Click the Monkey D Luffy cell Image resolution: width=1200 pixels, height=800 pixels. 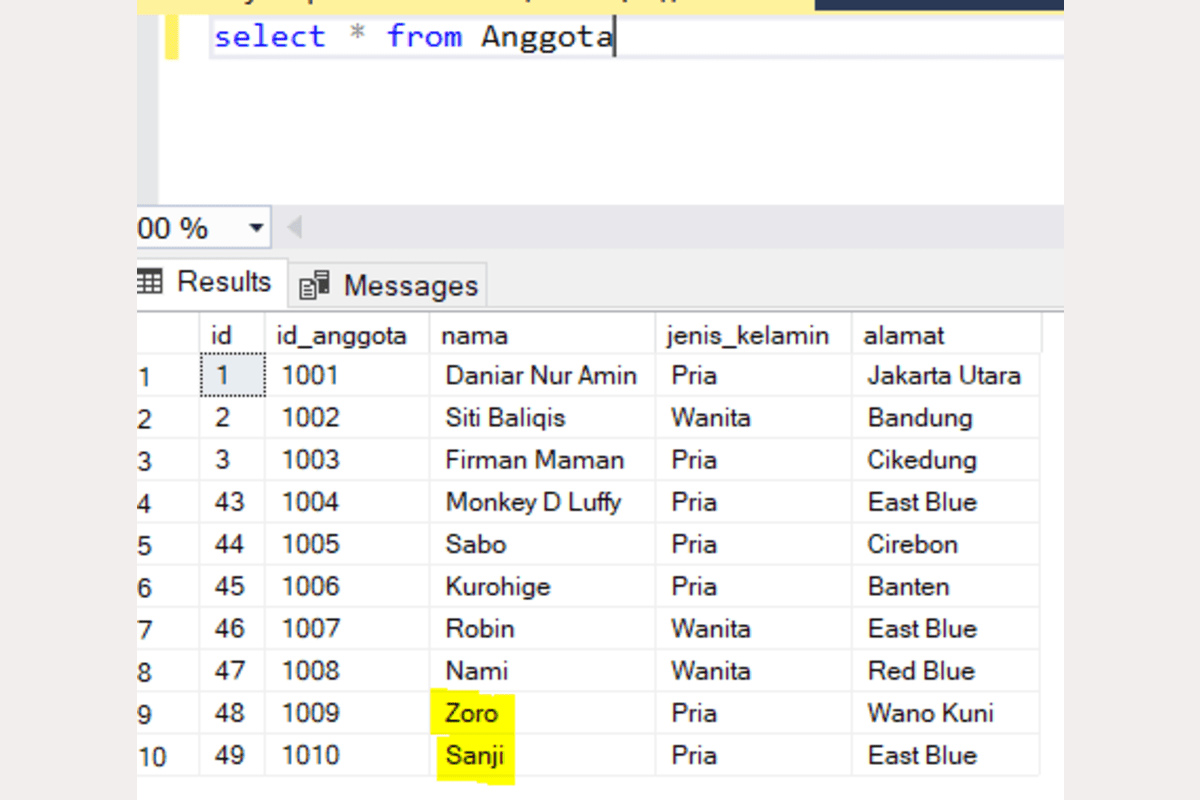click(533, 502)
